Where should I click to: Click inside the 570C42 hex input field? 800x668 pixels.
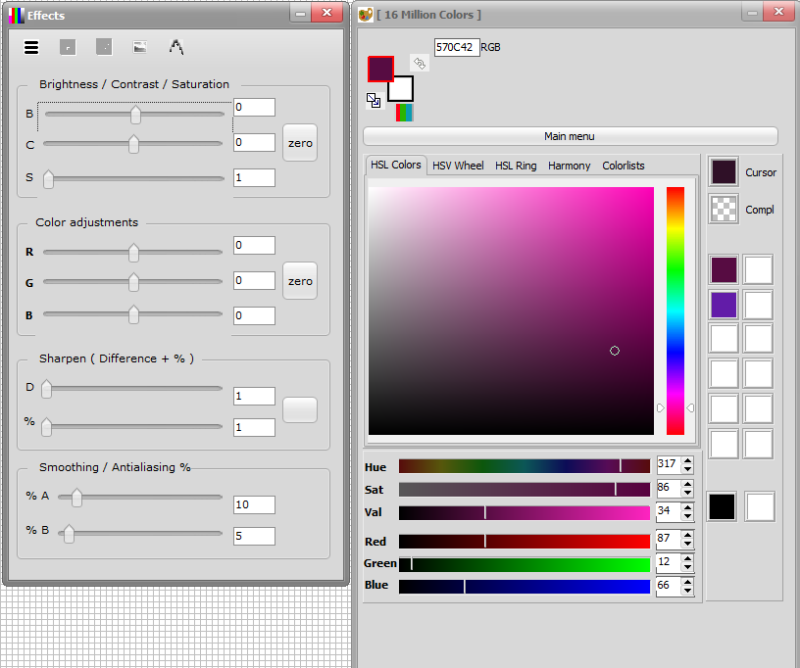pos(456,46)
